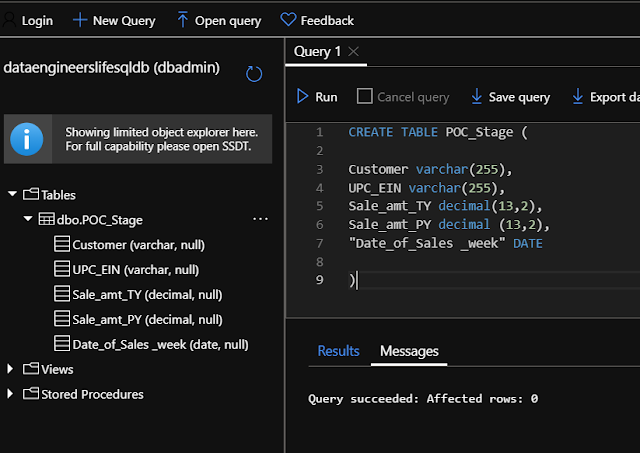This screenshot has height=453, width=640.
Task: Select the Messages tab
Action: 409,351
